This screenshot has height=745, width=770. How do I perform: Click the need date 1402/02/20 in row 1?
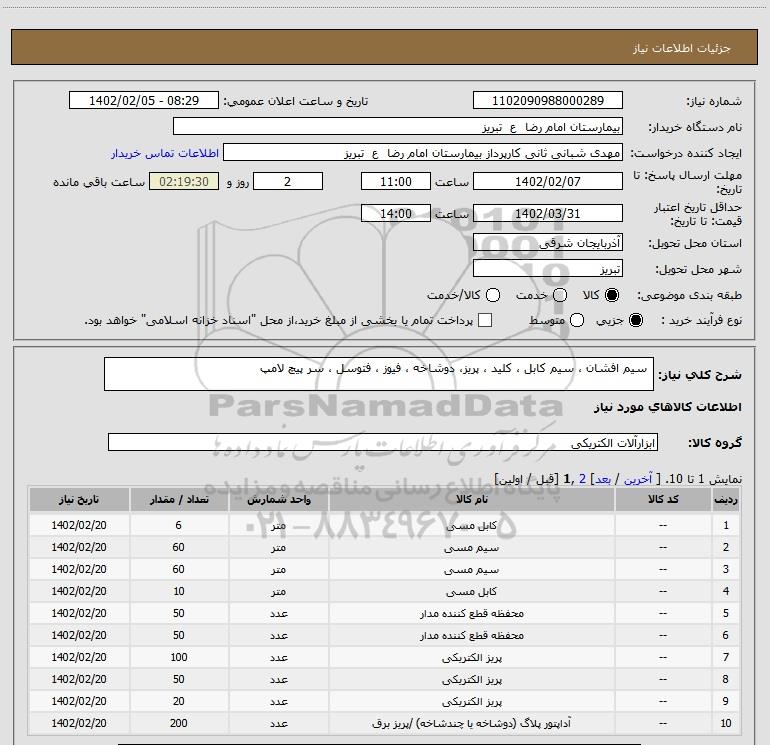click(79, 525)
